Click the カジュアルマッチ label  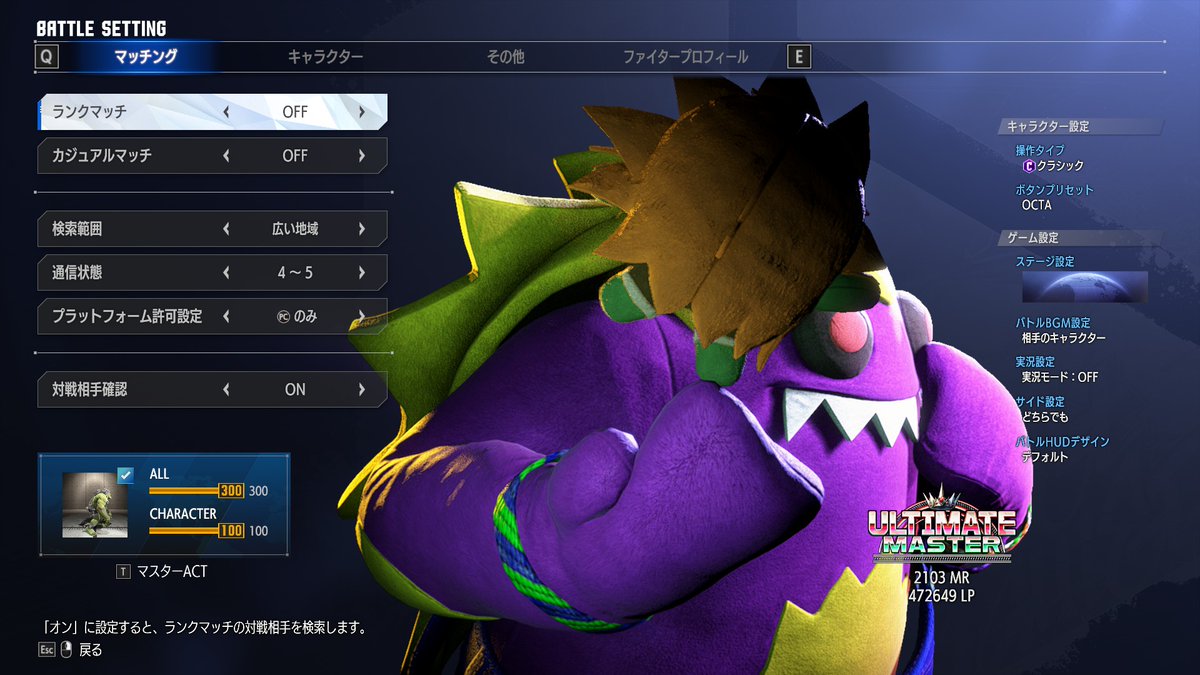(x=102, y=156)
